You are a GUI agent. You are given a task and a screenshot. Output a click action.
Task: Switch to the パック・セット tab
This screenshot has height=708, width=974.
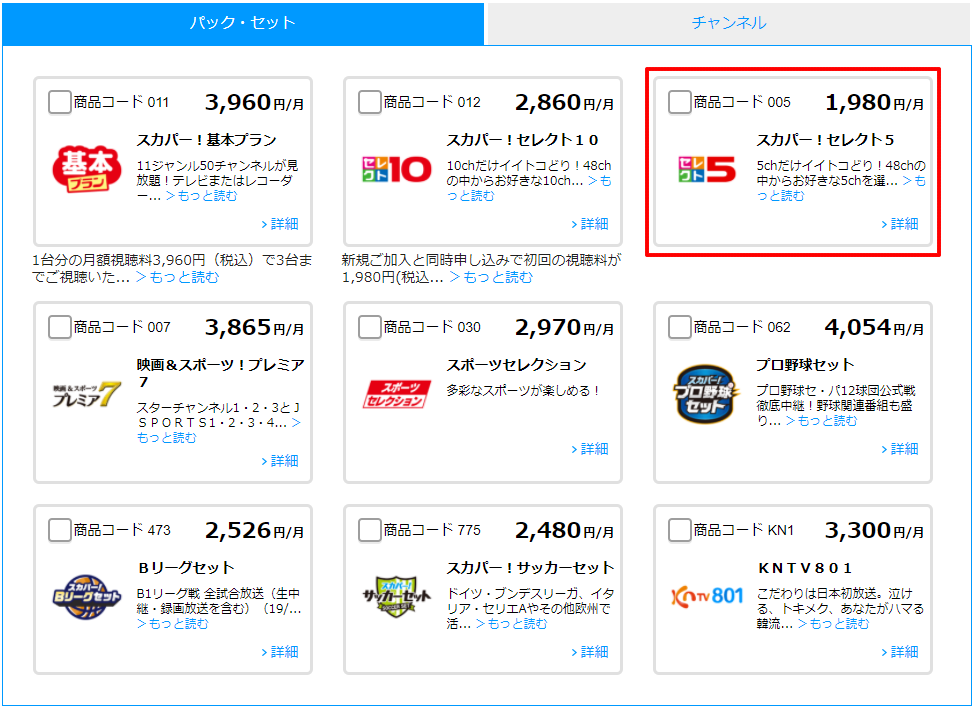pos(243,23)
